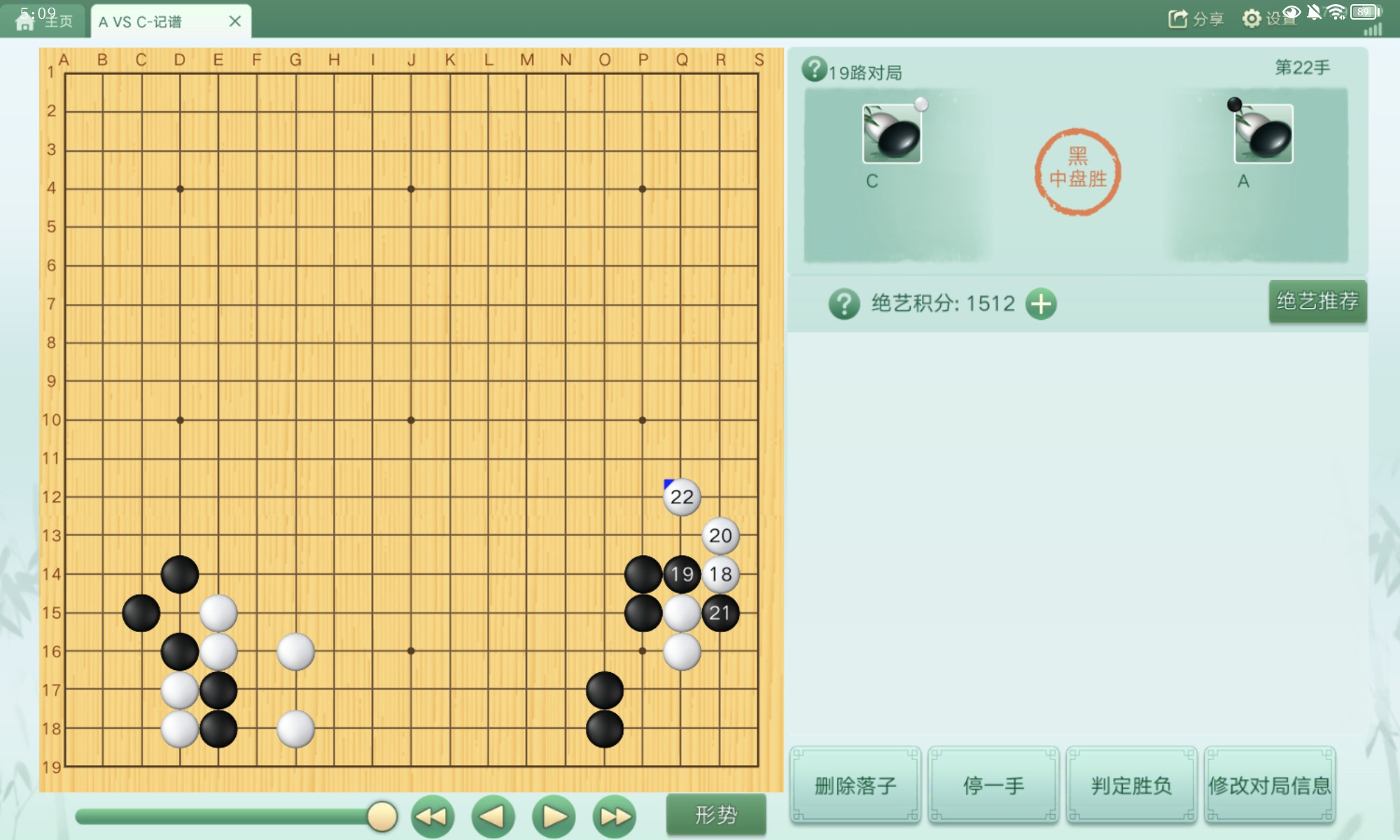Click 判定胜负 to judge the result

(x=1131, y=785)
